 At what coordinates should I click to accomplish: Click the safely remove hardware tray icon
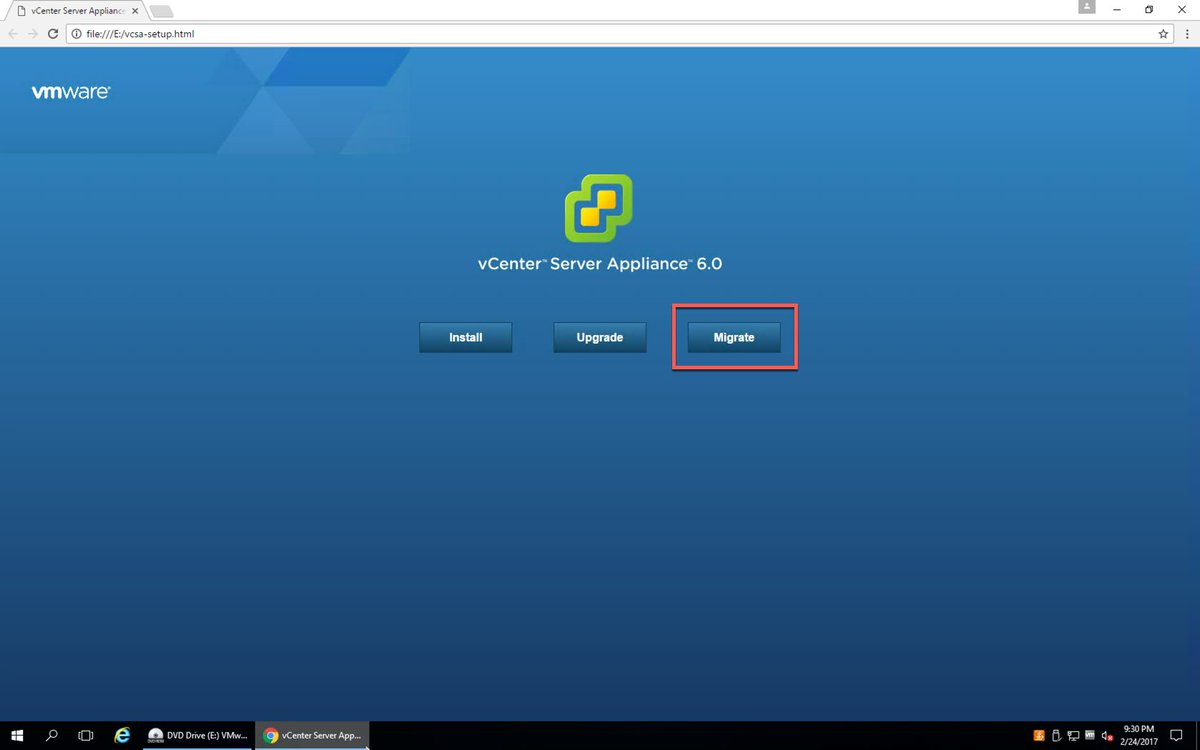coord(1056,735)
